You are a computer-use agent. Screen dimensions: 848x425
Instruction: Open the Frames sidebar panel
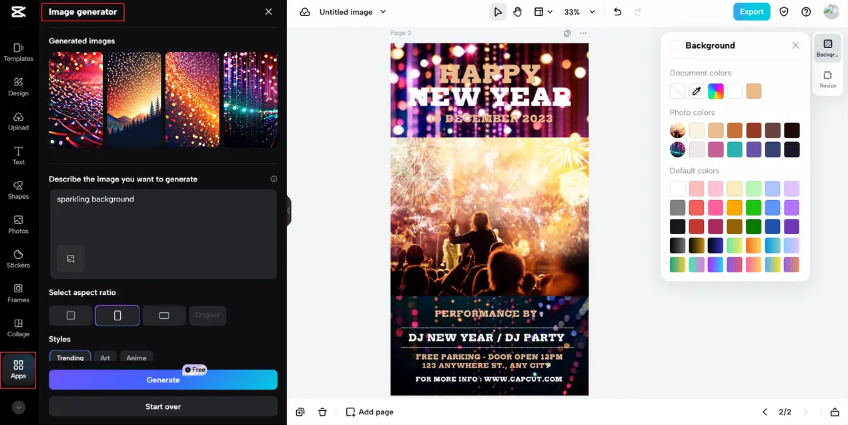coord(18,293)
